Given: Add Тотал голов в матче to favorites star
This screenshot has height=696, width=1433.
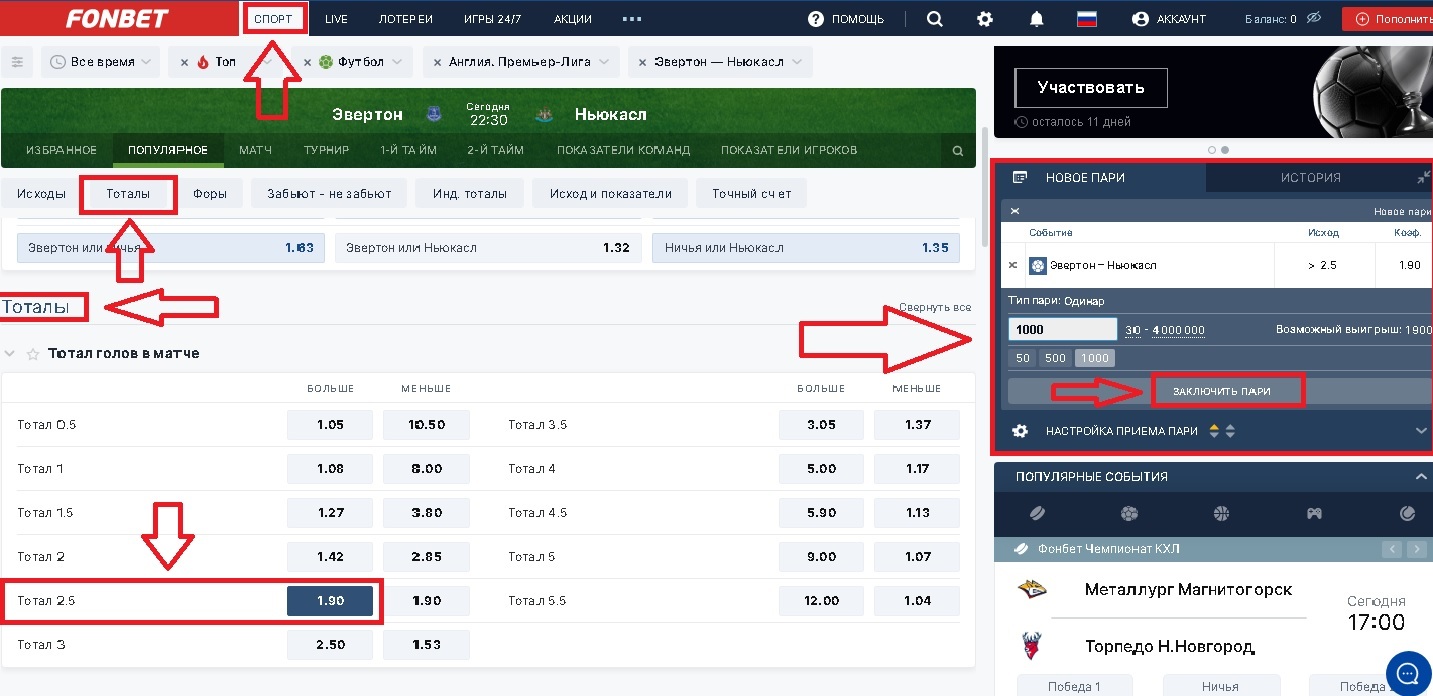Looking at the screenshot, I should click(32, 354).
